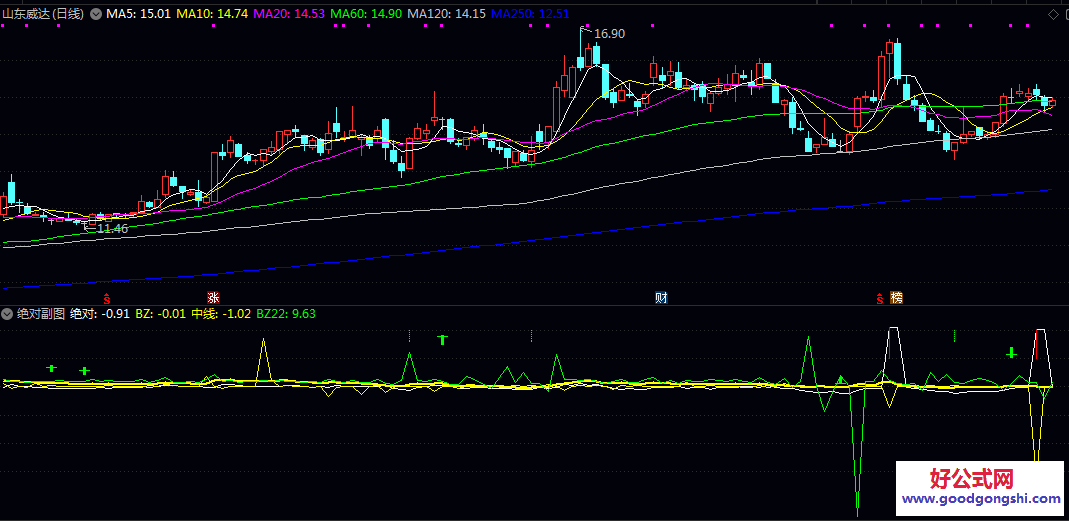Click the 涨 event marker icon

tap(212, 298)
